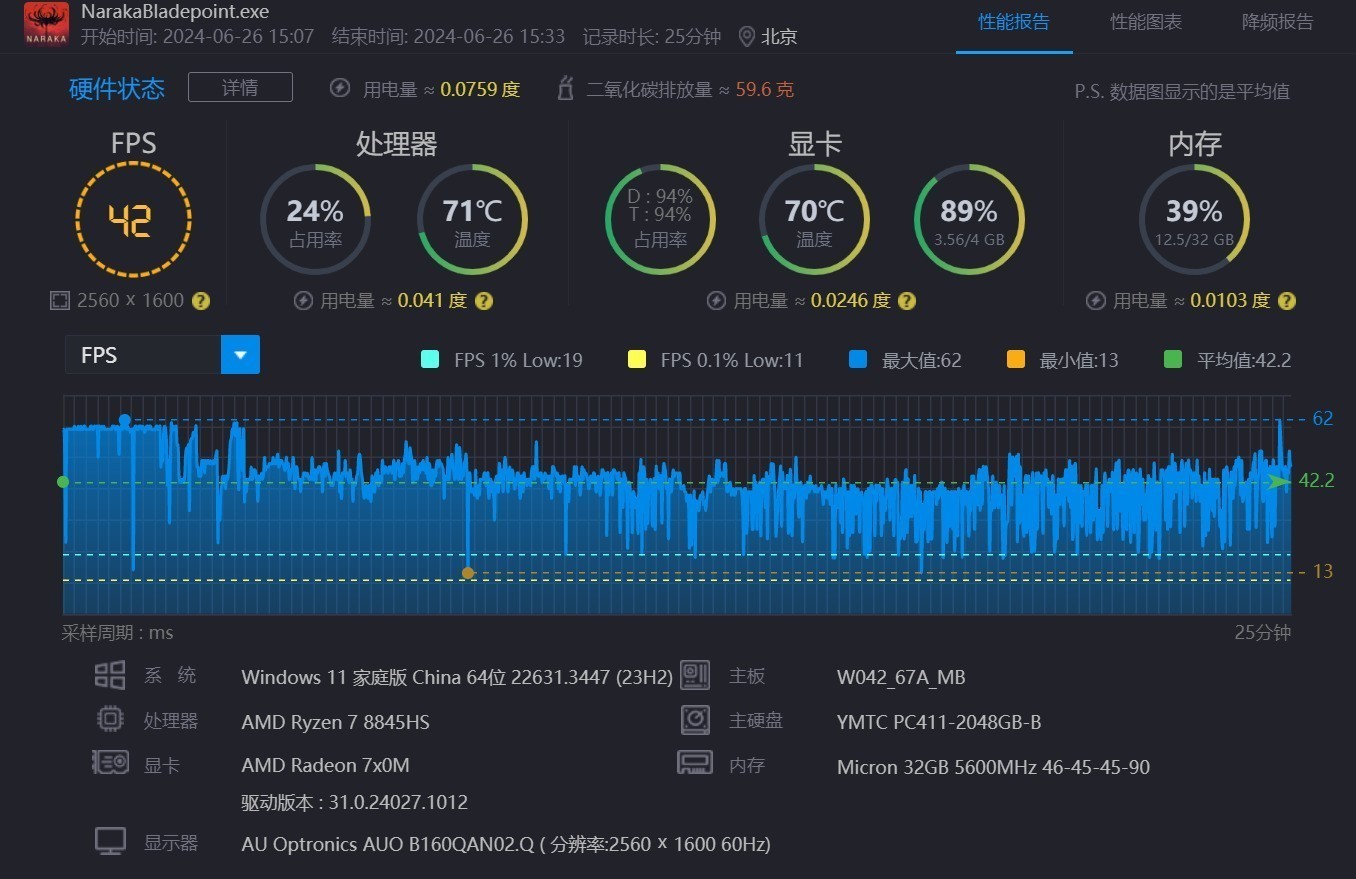1356x879 pixels.
Task: Open the 详情 hardware details button
Action: [x=240, y=87]
